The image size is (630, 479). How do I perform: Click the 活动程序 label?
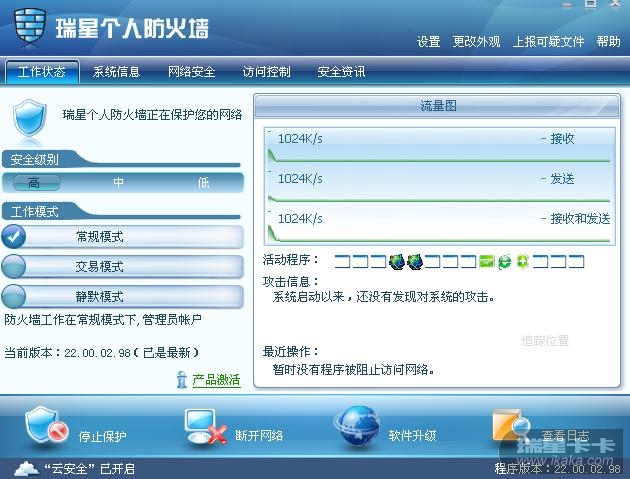(x=290, y=260)
